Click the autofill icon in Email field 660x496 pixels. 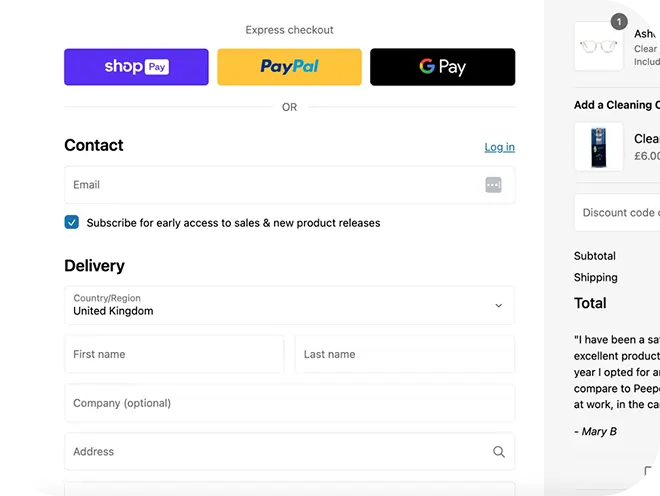coord(493,185)
